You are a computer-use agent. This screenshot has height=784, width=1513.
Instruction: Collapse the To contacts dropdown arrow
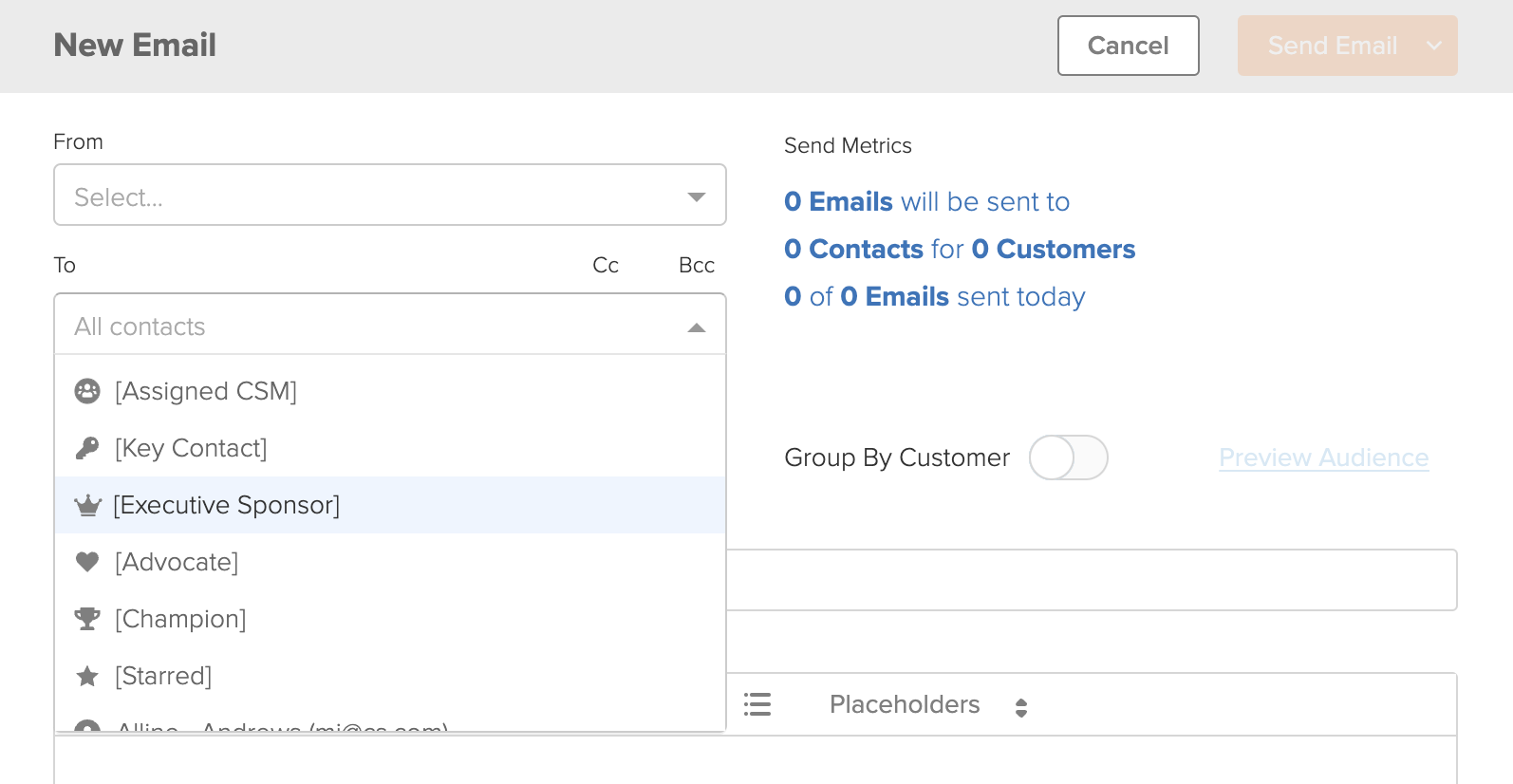tap(697, 327)
